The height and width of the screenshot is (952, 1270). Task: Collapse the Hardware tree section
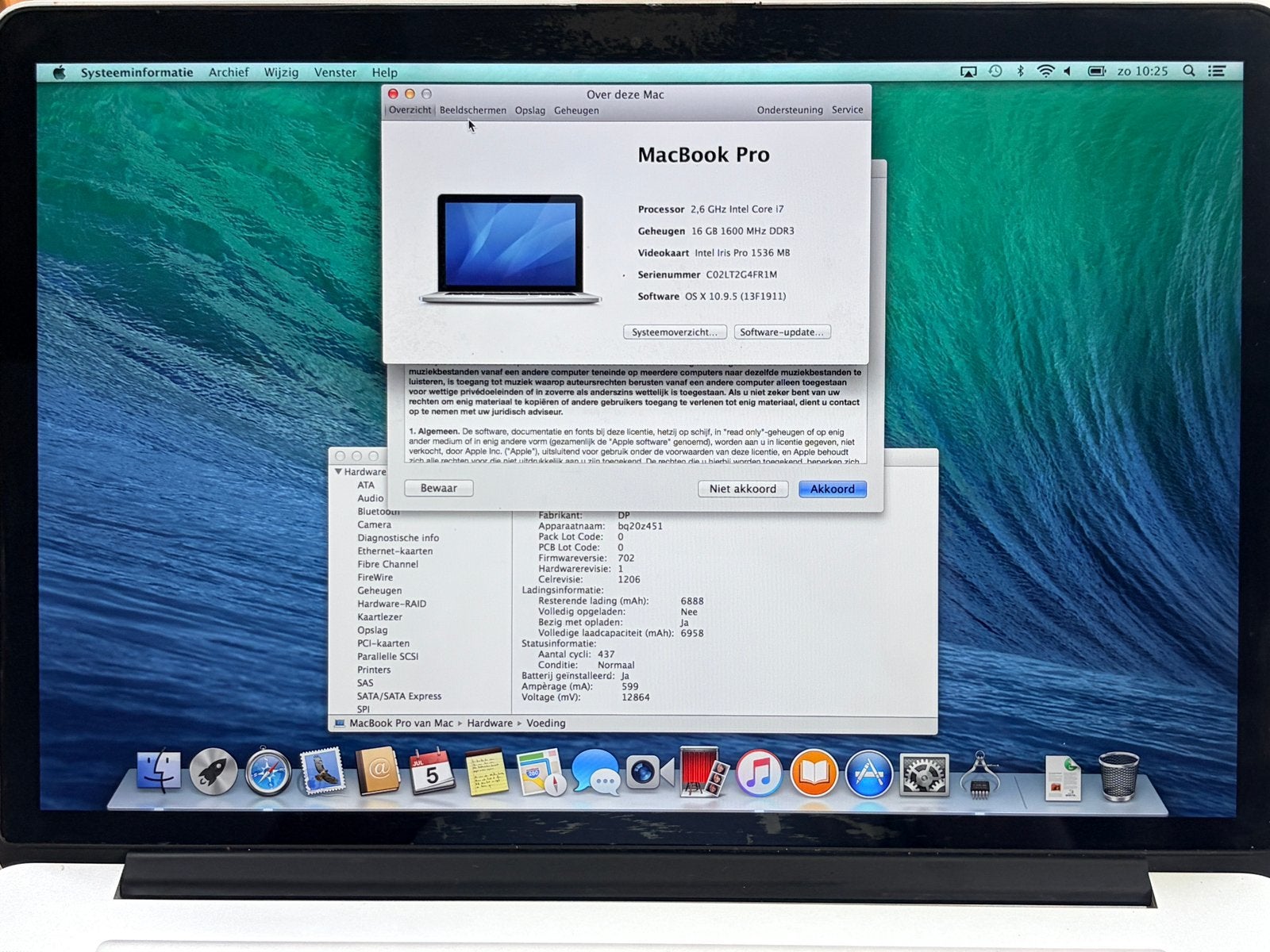338,471
